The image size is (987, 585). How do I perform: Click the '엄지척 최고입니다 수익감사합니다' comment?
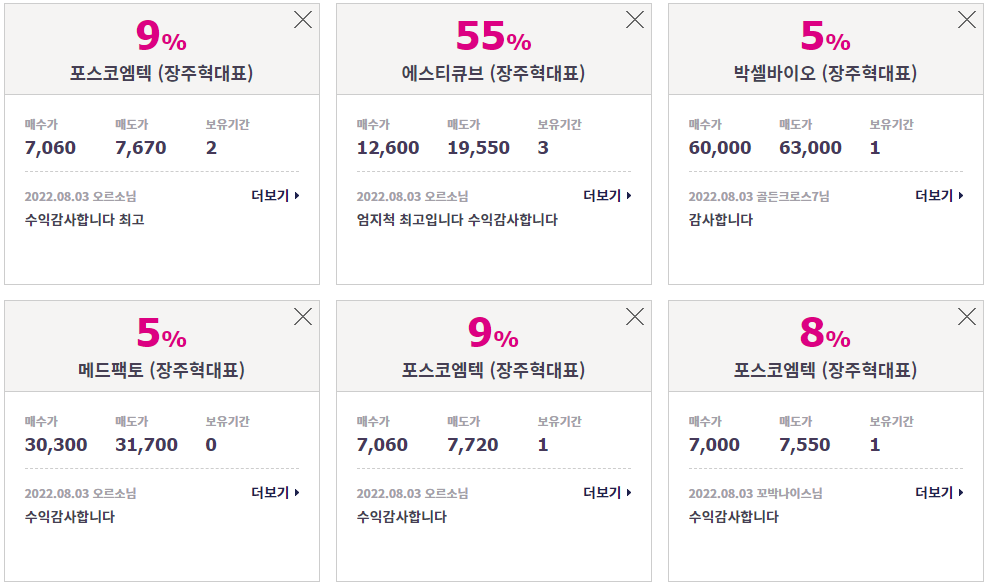pyautogui.click(x=457, y=220)
